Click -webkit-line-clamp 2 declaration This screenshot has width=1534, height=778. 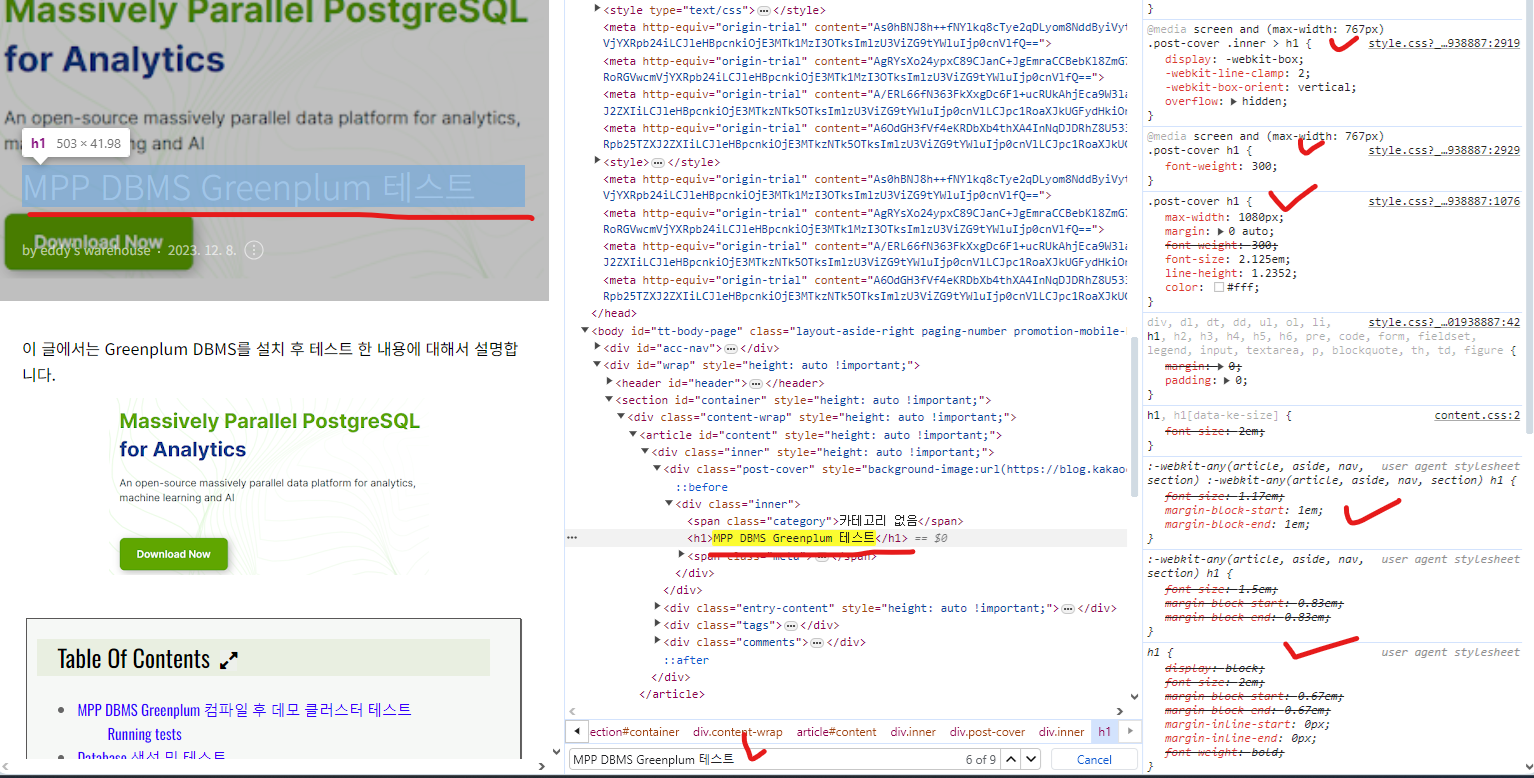pos(1238,73)
